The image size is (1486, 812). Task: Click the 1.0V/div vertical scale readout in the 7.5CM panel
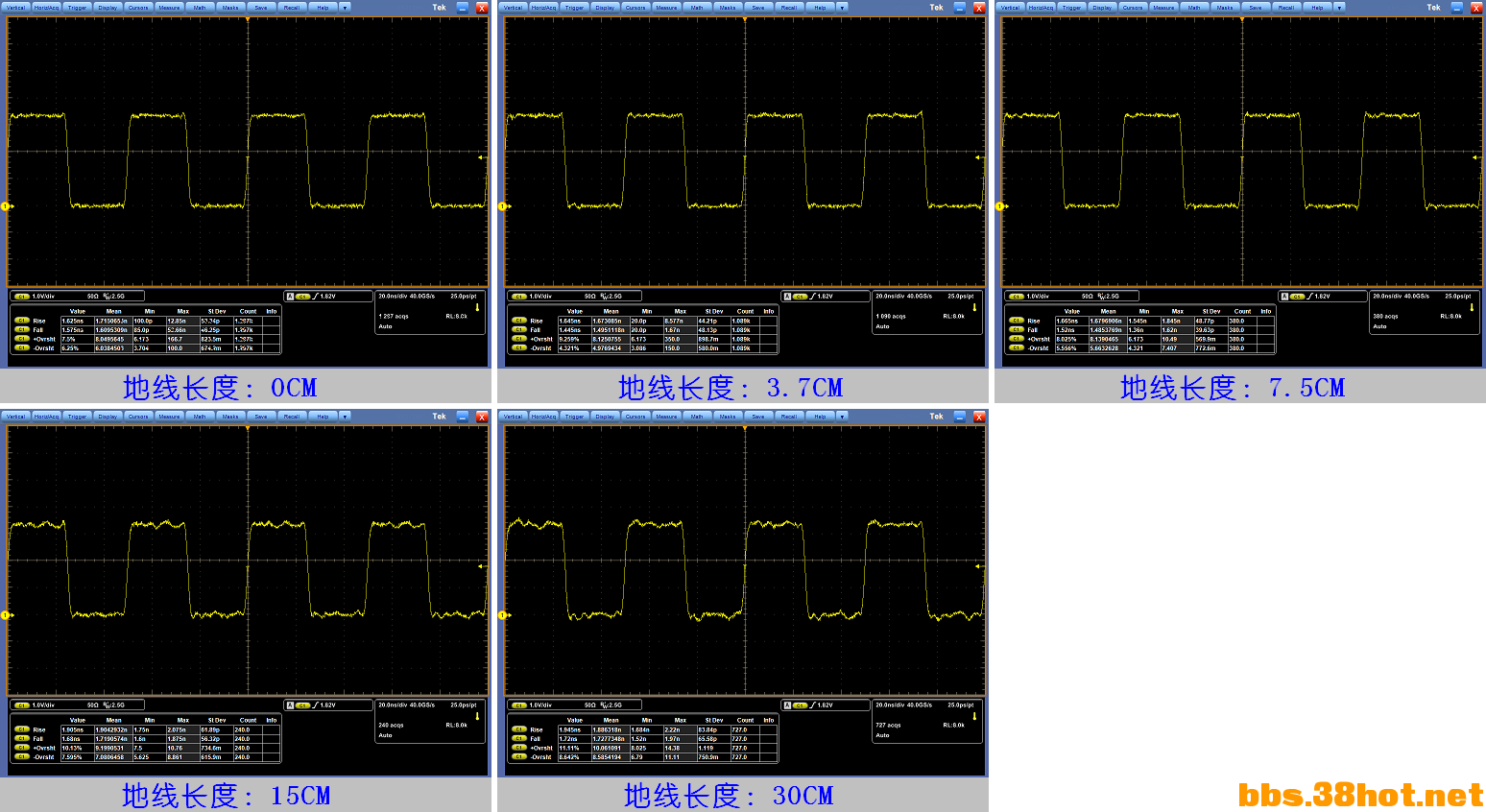pyautogui.click(x=1038, y=297)
